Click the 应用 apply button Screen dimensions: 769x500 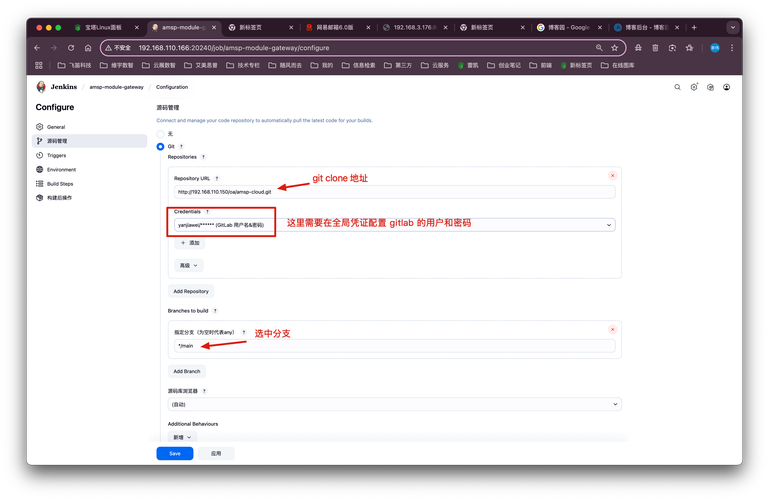click(216, 453)
